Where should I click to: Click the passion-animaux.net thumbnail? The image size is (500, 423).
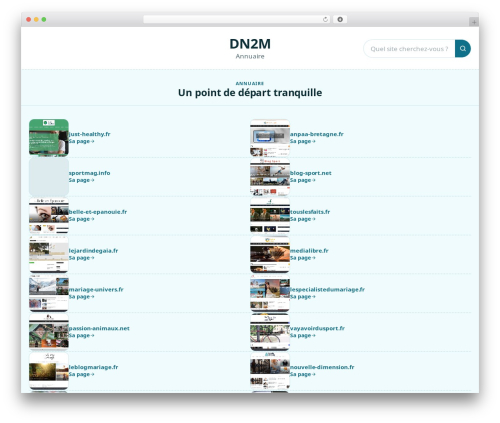coord(49,332)
